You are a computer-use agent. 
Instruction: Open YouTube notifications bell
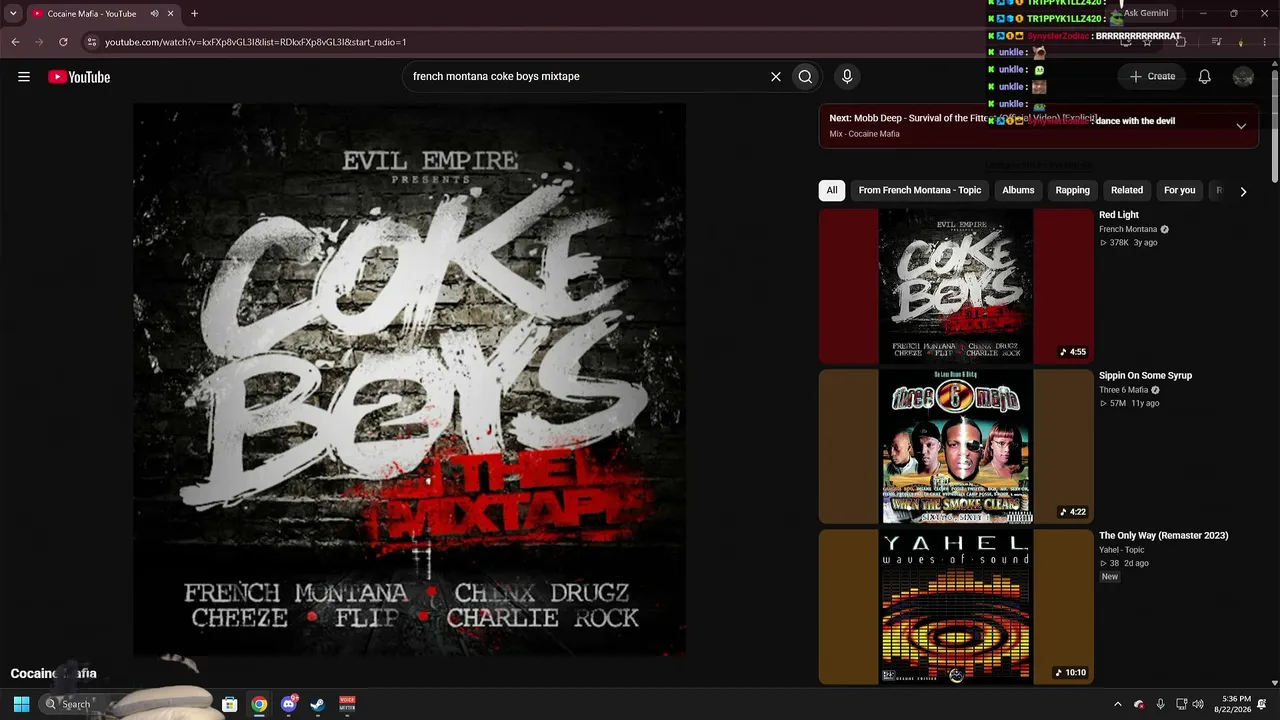(1205, 77)
